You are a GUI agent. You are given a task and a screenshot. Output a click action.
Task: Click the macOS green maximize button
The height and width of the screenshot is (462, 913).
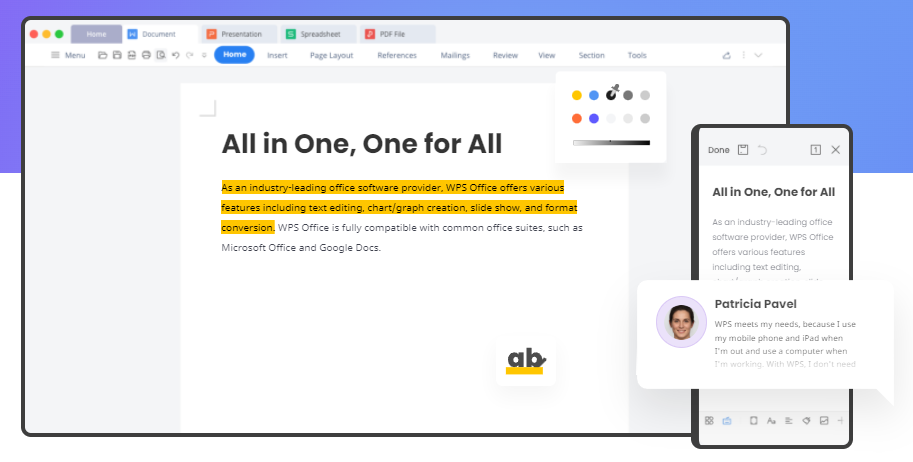(59, 34)
